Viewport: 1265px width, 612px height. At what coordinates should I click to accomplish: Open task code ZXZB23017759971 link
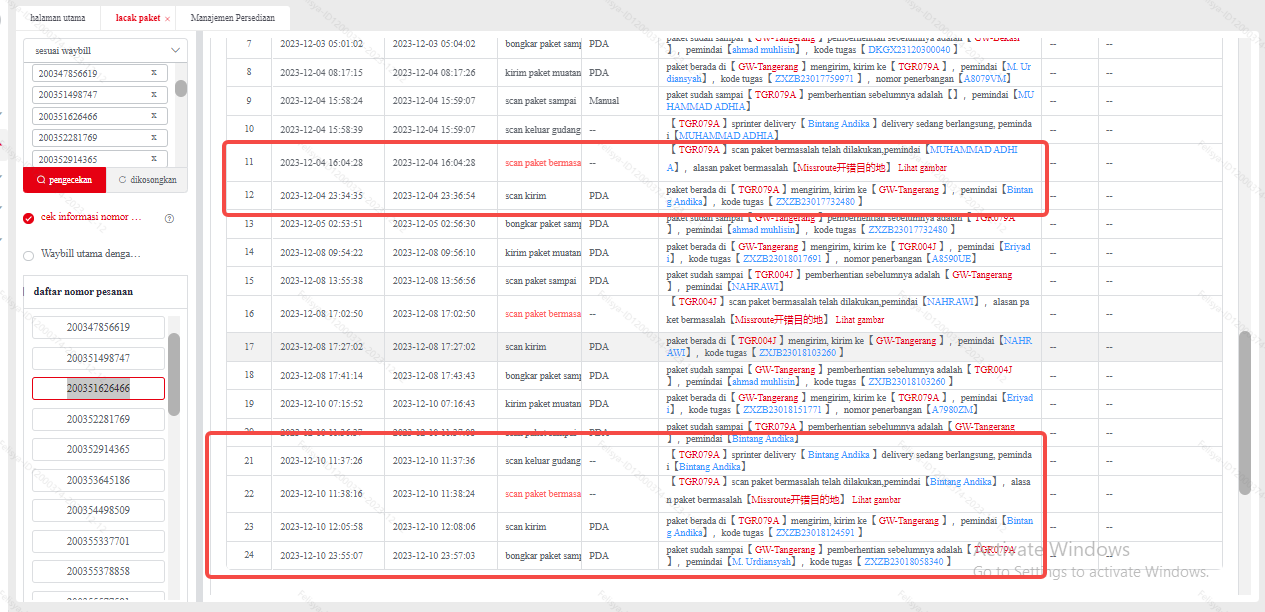814,78
